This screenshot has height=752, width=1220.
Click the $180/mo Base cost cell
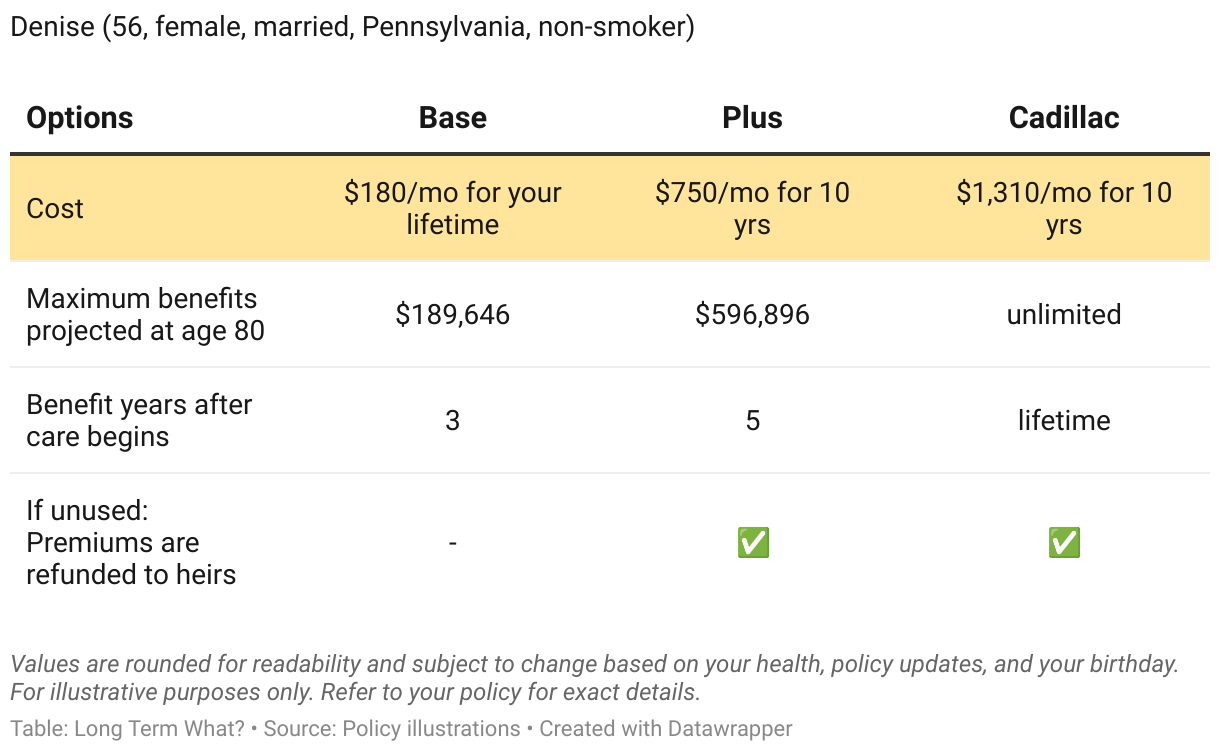pos(452,208)
